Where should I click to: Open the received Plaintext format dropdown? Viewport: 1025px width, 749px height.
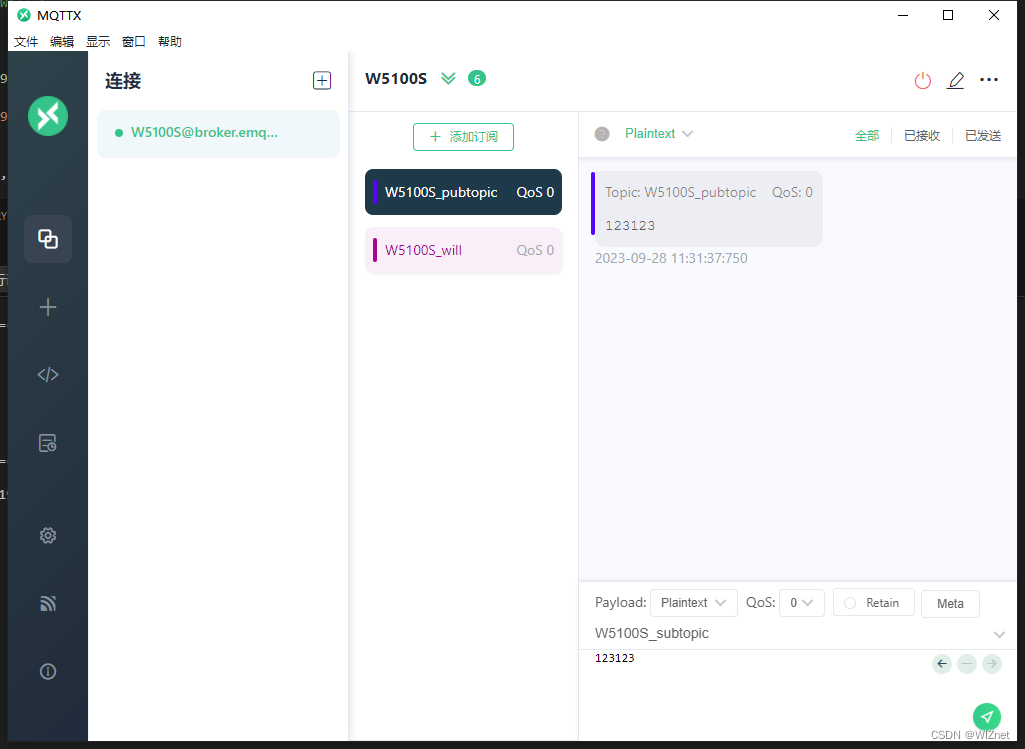[x=659, y=133]
